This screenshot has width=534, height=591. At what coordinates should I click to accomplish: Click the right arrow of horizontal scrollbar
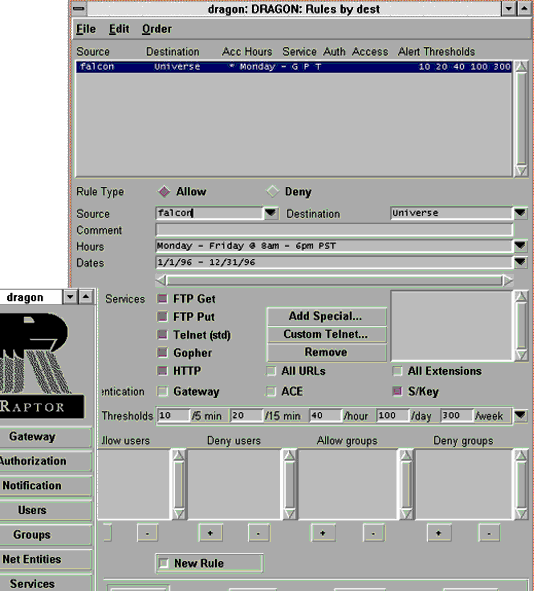point(507,280)
